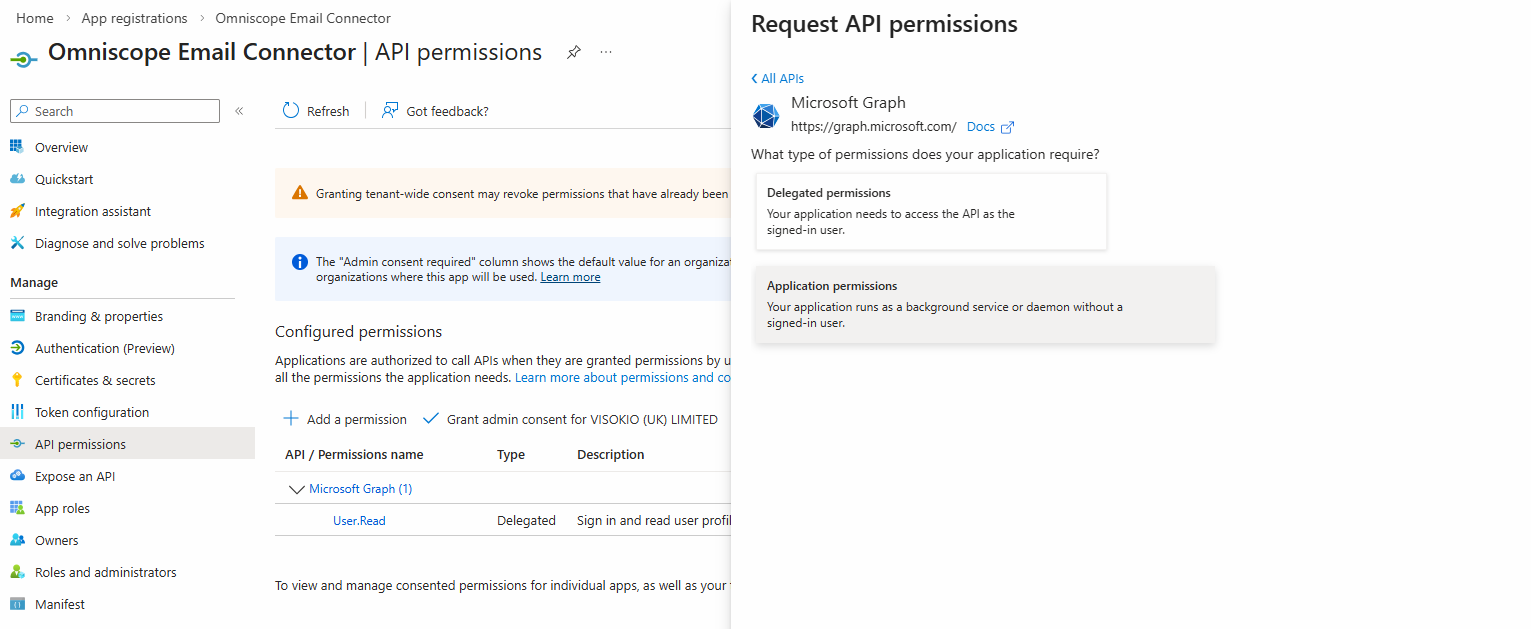Click the Integration assistant rocket icon
Screen dimensions: 1531x629
point(17,211)
